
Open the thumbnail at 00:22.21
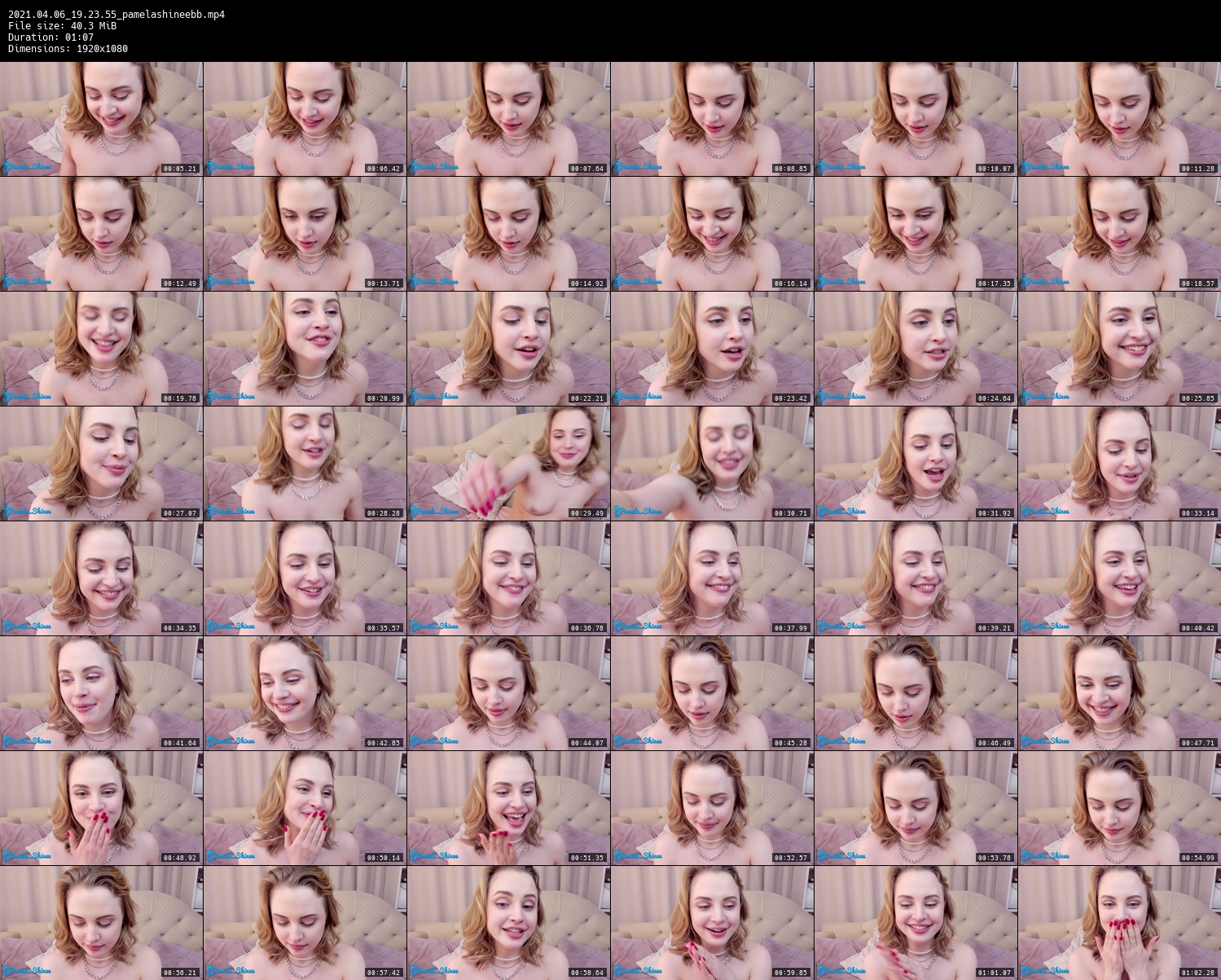coord(508,349)
